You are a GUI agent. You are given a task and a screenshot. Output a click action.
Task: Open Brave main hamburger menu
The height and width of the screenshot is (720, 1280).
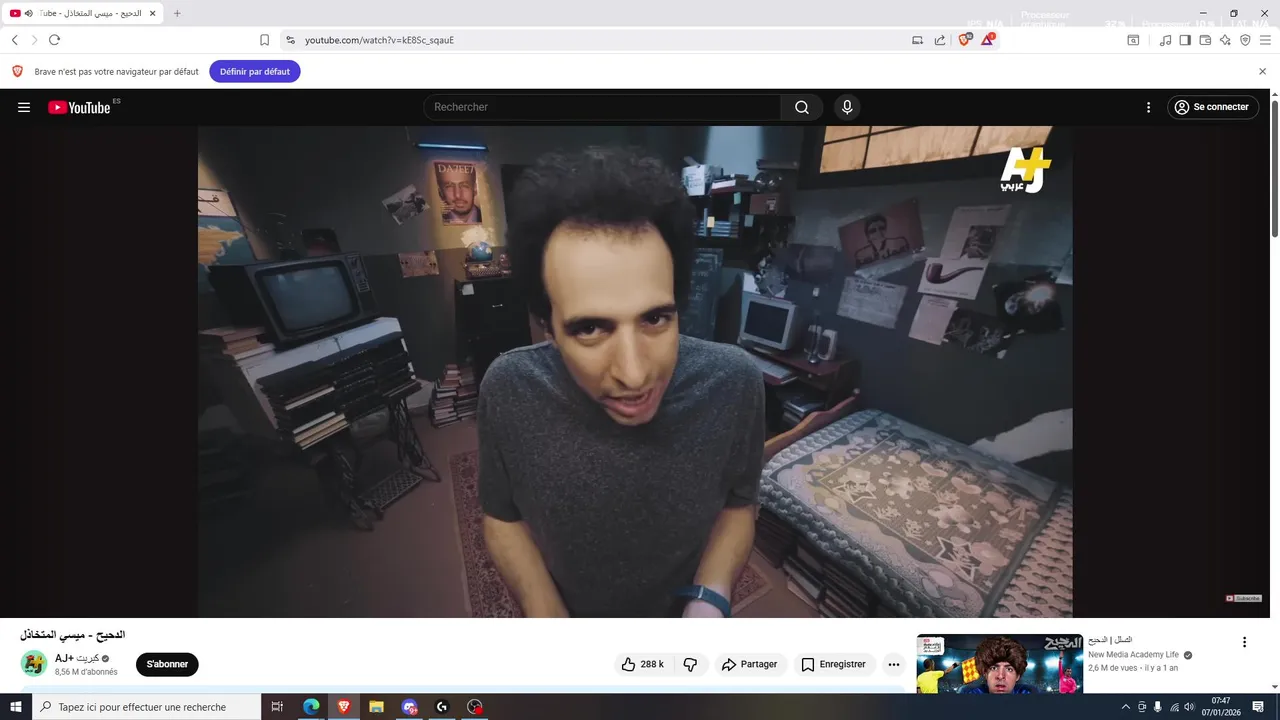click(1265, 40)
